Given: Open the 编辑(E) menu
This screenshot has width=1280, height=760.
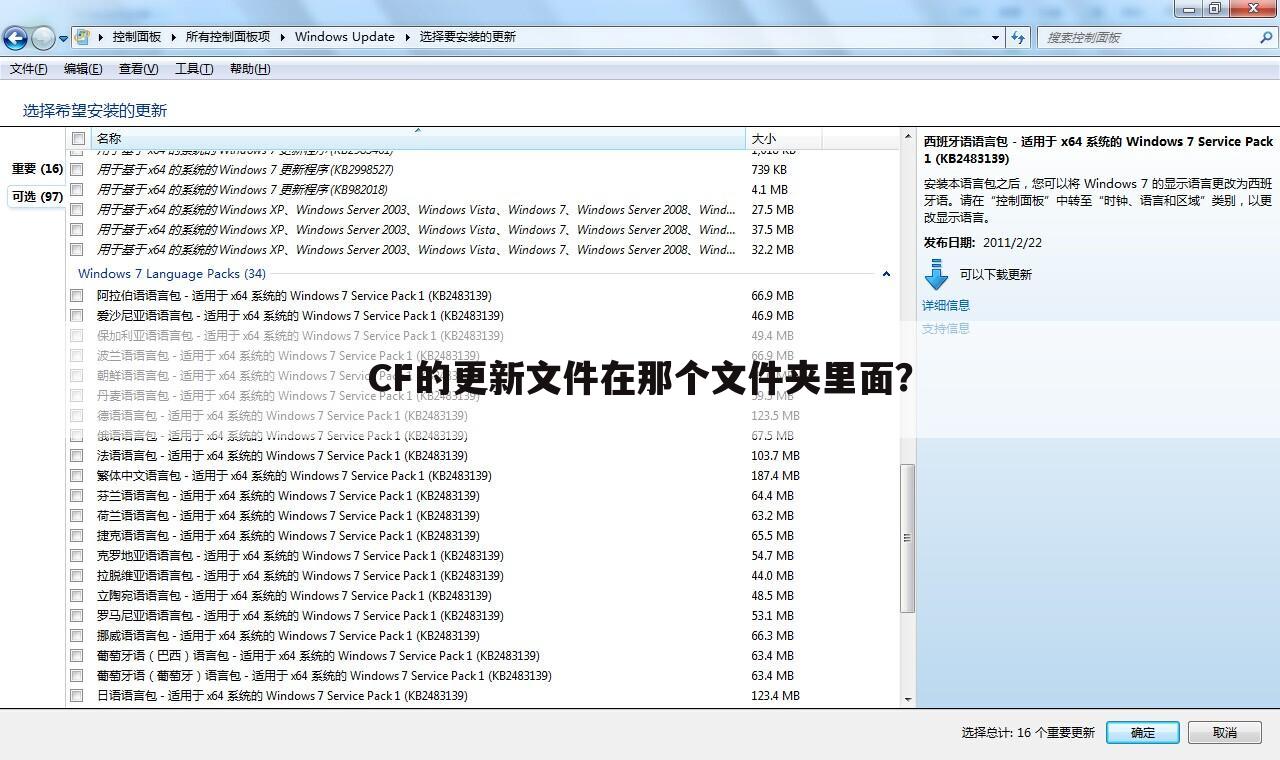Looking at the screenshot, I should 83,69.
